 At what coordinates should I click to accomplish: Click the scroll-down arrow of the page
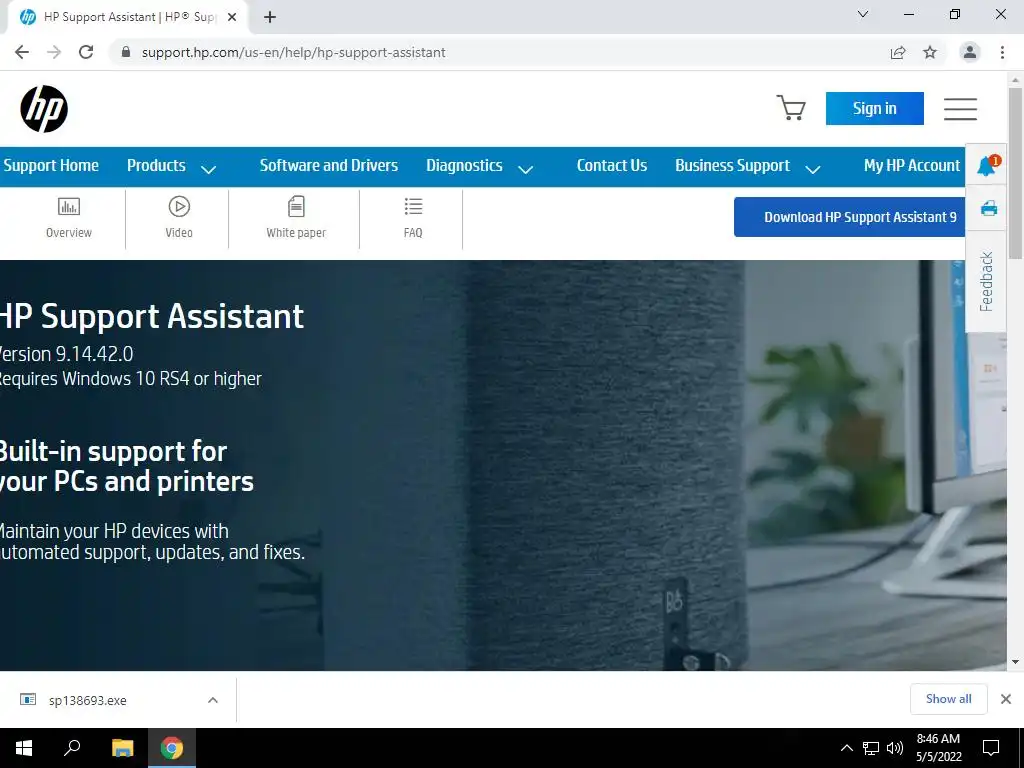(x=1015, y=662)
